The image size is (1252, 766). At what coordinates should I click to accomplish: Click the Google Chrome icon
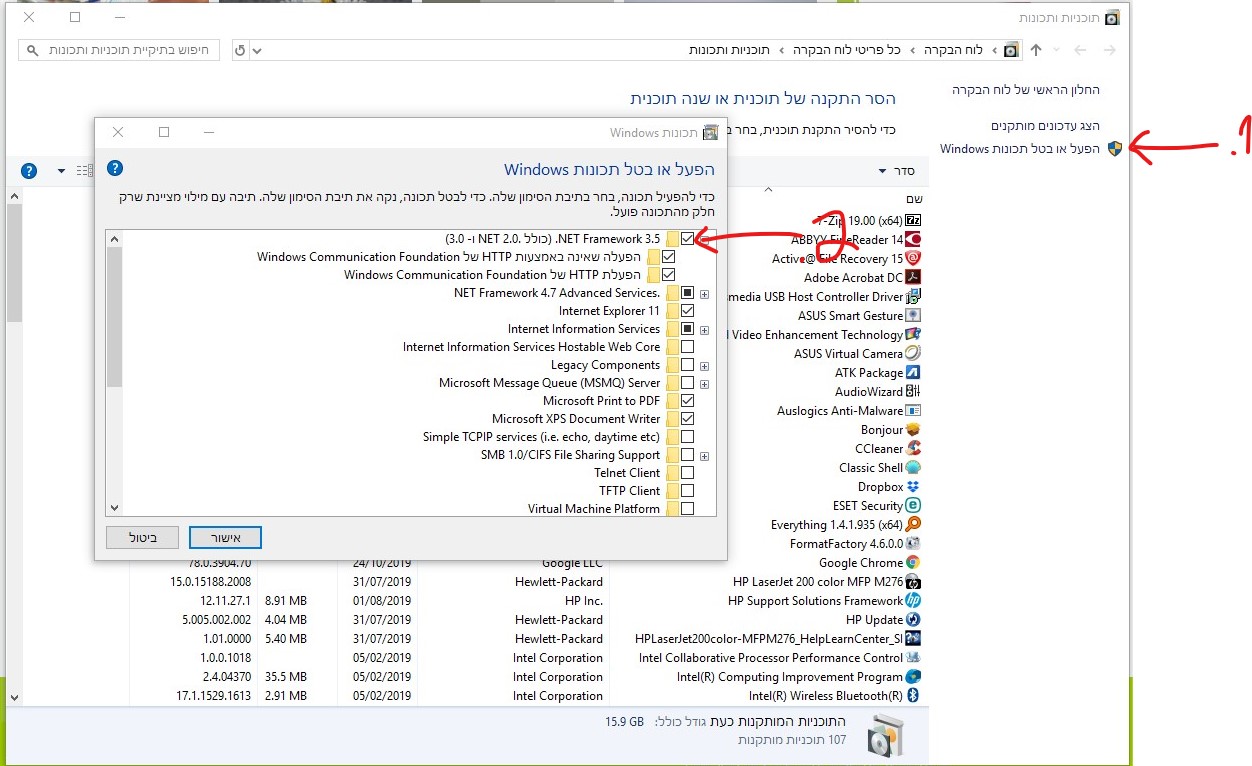pos(913,562)
